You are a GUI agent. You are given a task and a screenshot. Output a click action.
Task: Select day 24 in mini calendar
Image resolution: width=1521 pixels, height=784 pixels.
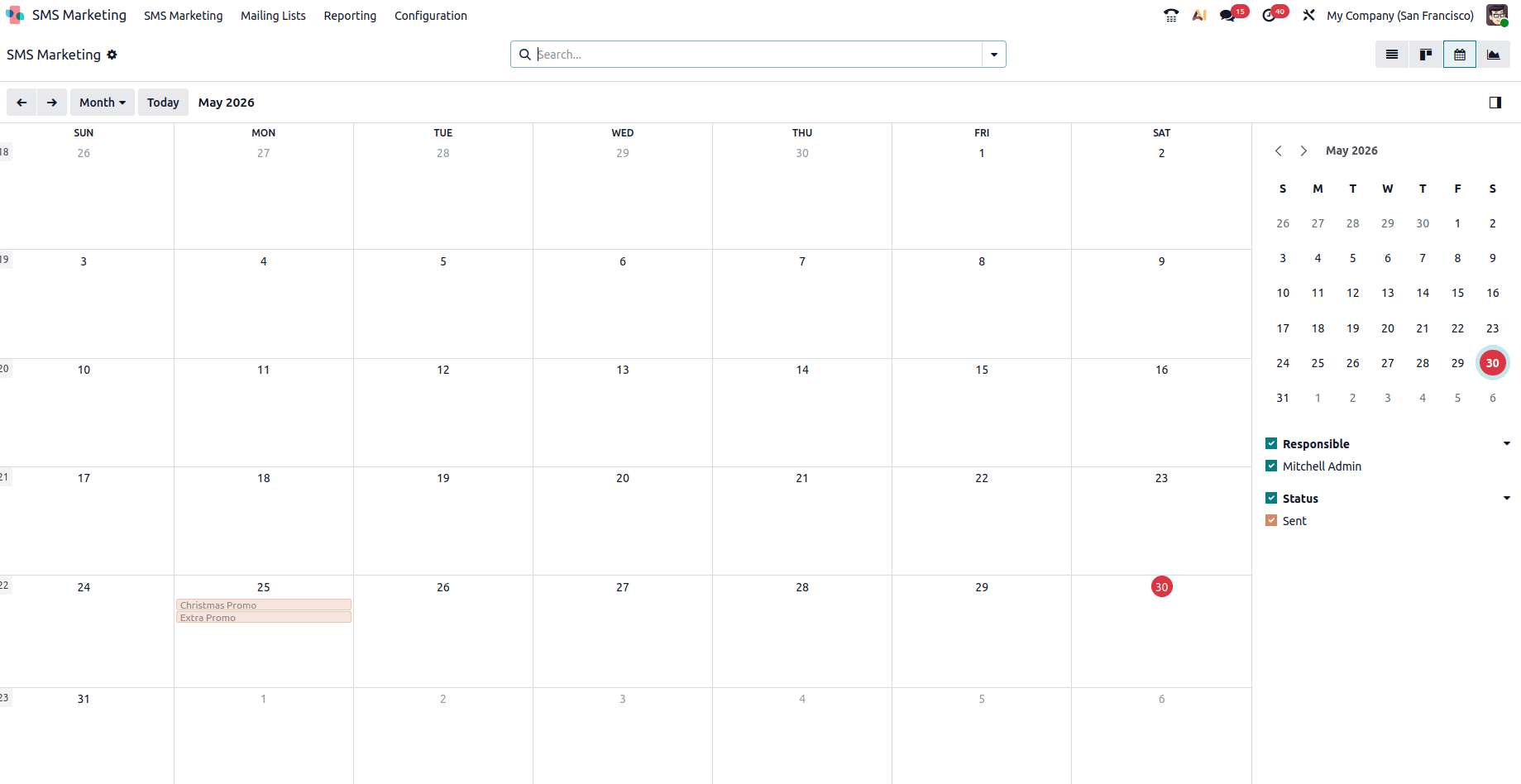(1283, 363)
